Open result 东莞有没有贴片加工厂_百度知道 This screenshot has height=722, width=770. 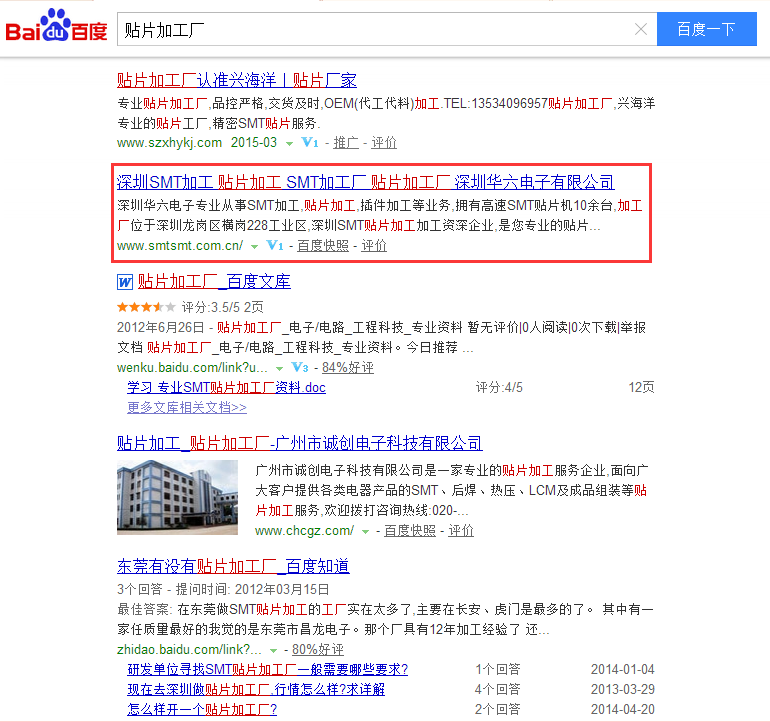[x=233, y=566]
